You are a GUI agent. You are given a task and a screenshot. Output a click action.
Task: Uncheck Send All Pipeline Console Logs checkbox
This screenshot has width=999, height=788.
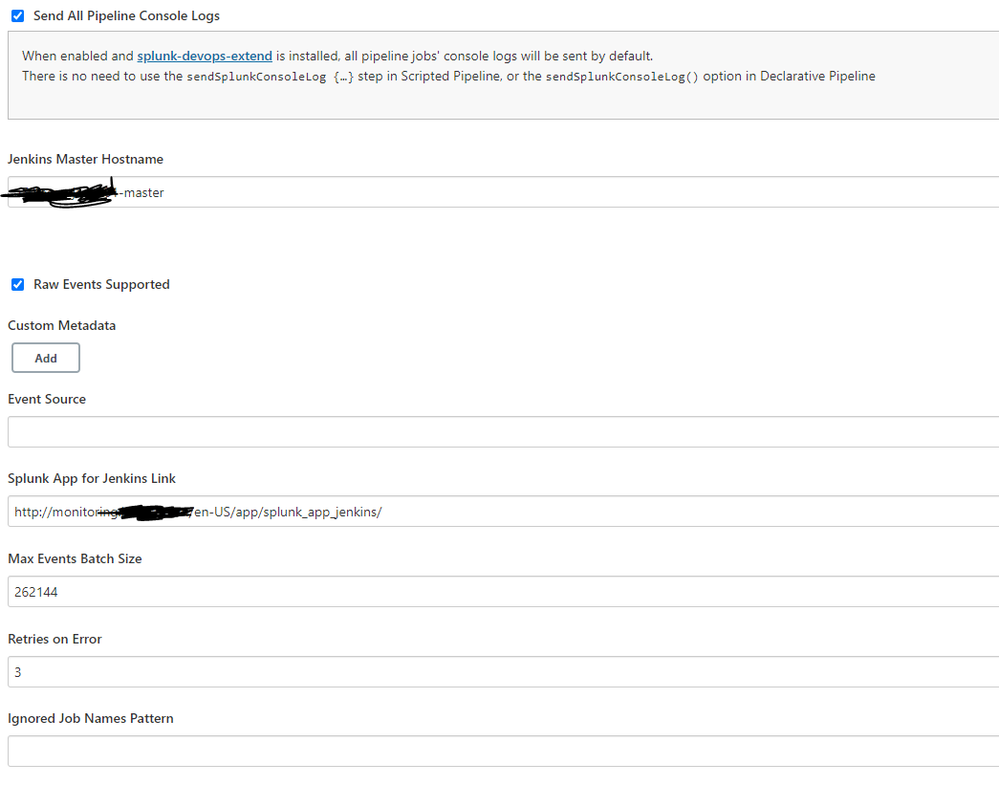click(17, 16)
